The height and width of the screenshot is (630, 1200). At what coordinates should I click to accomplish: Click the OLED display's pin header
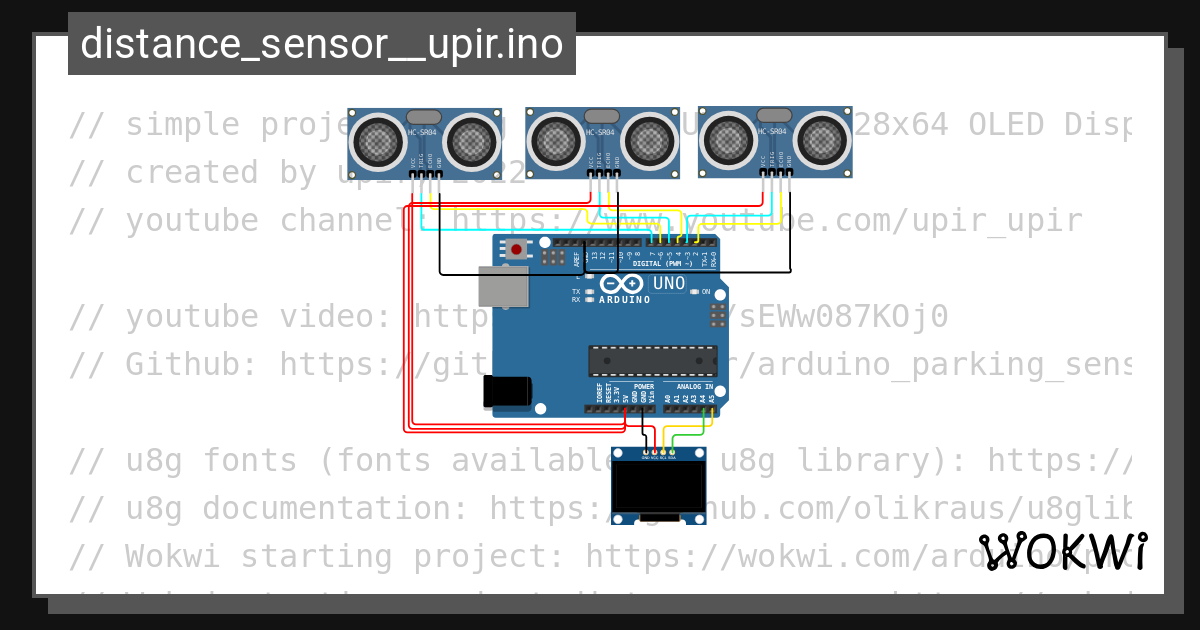tap(659, 453)
